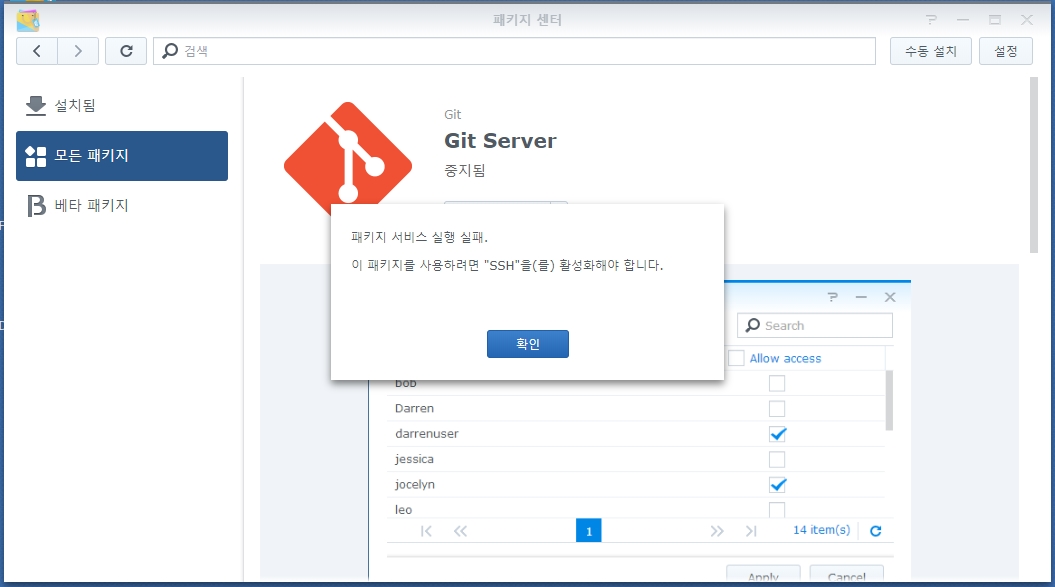Viewport: 1055px width, 587px height.
Task: Close the inner Git user dialog
Action: coord(890,297)
